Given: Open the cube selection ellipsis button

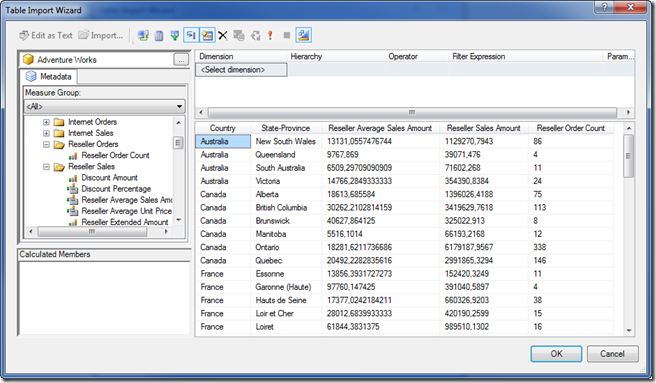Looking at the screenshot, I should point(181,60).
